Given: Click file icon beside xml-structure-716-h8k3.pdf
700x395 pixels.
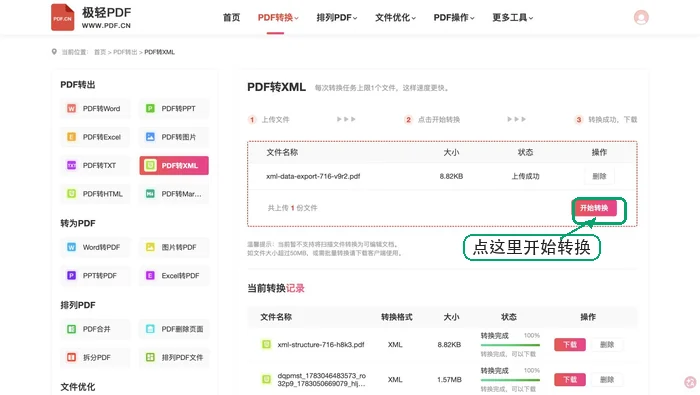Looking at the screenshot, I should 267,345.
